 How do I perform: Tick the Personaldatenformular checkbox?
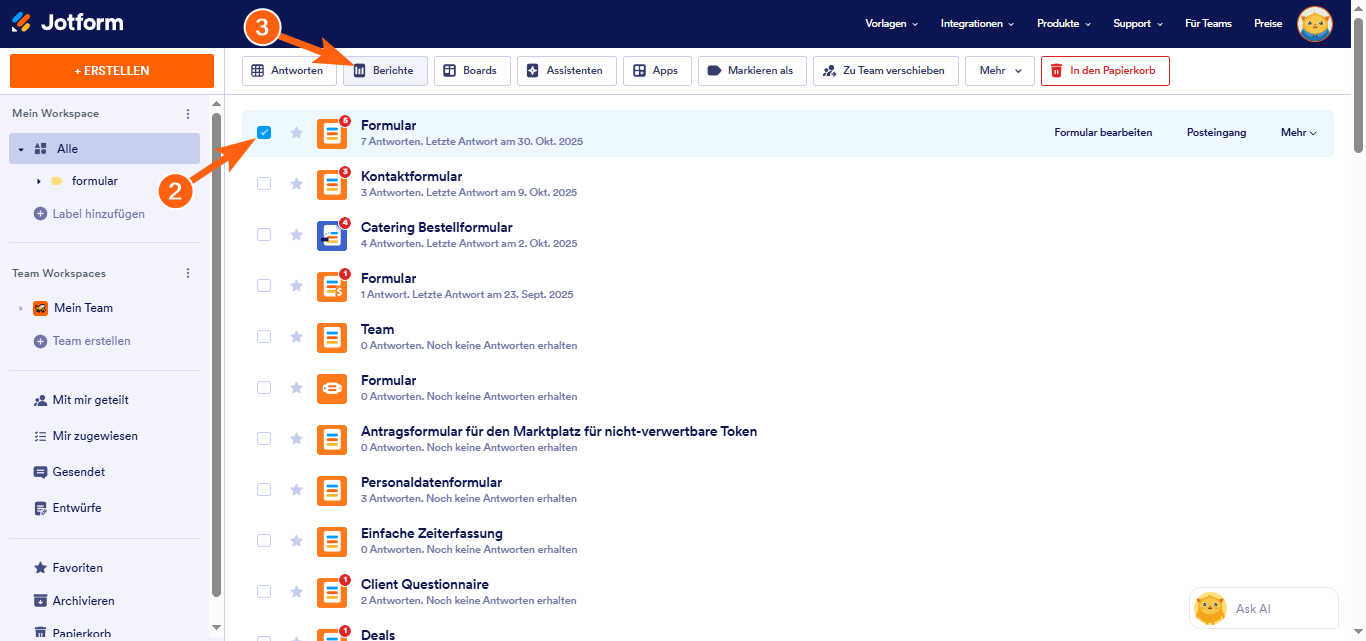click(264, 489)
